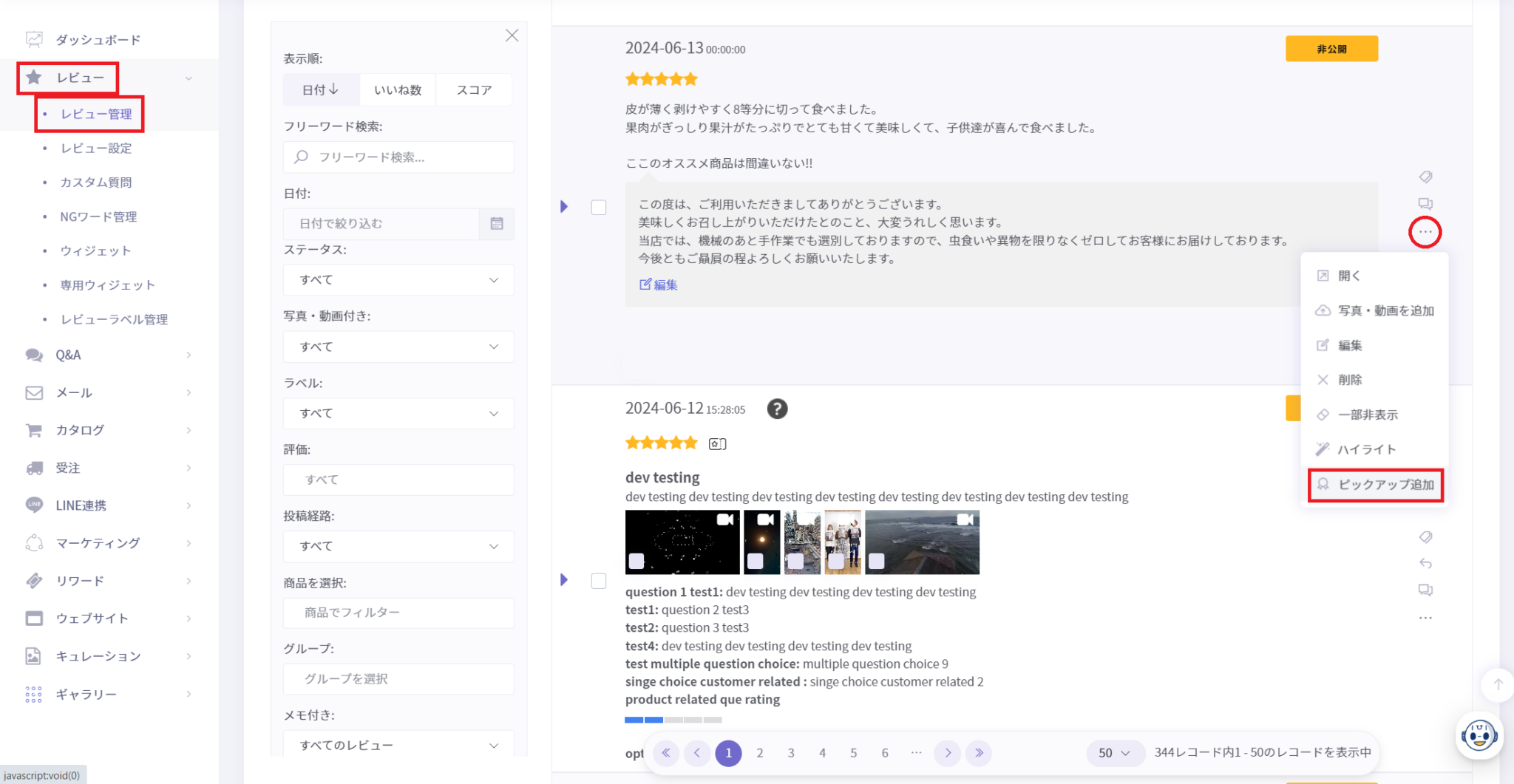Open the three-dot menu on the 2024-06-12 review
The height and width of the screenshot is (784, 1514).
click(1425, 618)
